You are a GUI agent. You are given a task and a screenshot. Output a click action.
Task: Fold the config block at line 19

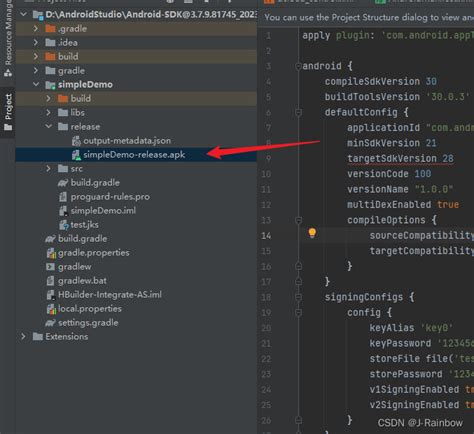coord(298,313)
